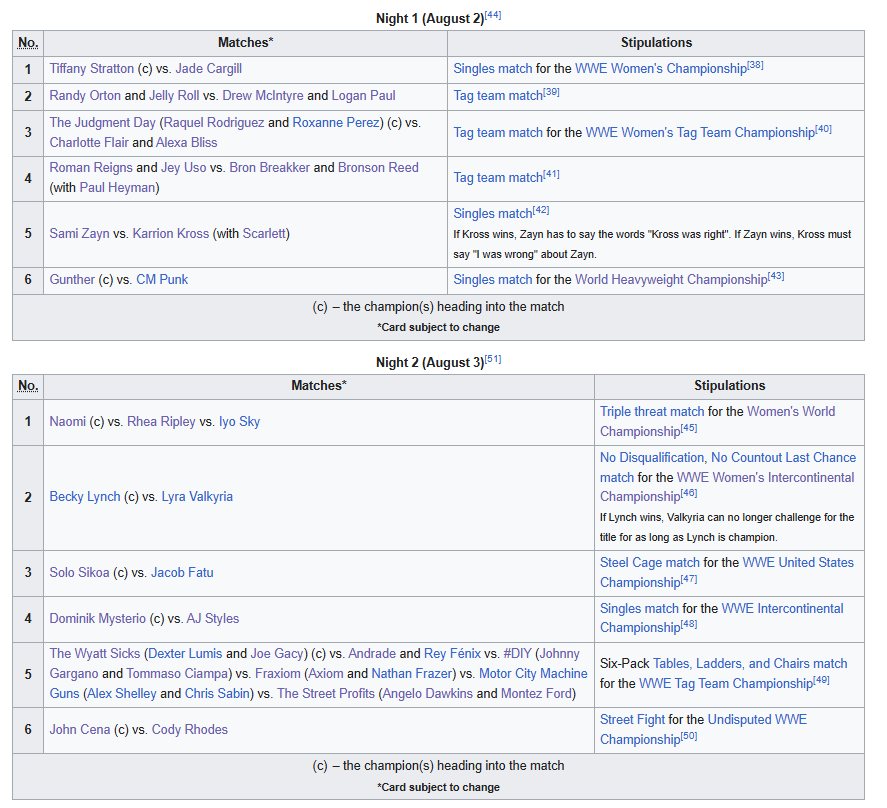This screenshot has width=887, height=808.
Task: Open the Cody Rhodes link
Action: [190, 730]
